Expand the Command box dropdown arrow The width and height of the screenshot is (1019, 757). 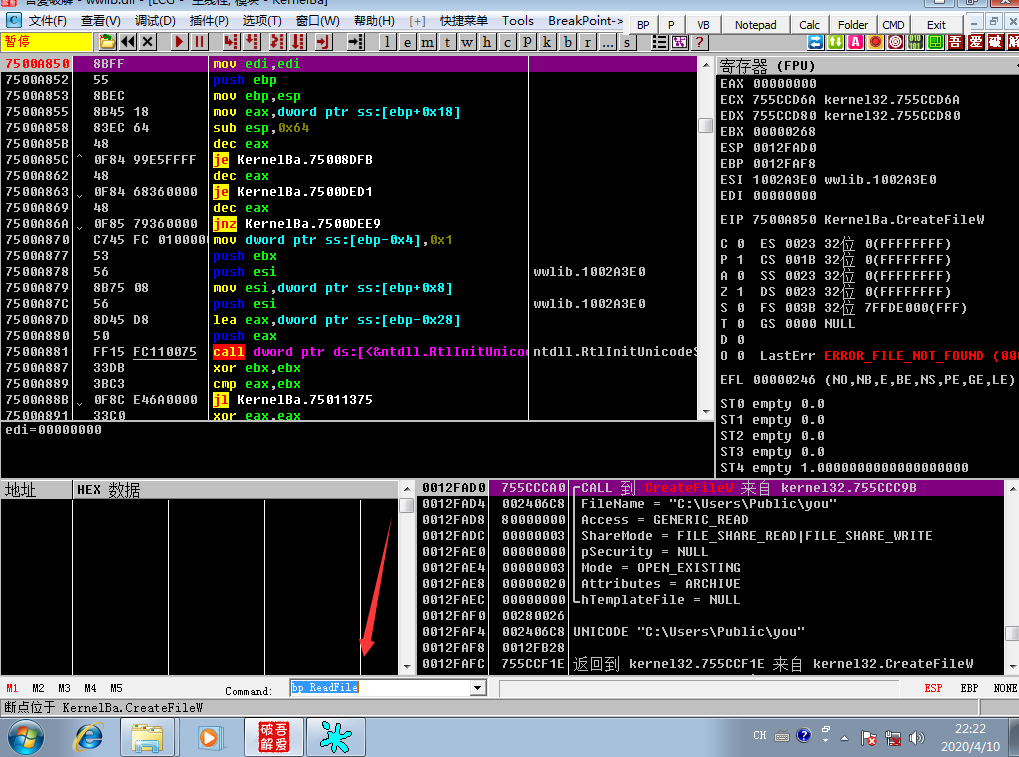click(x=478, y=687)
